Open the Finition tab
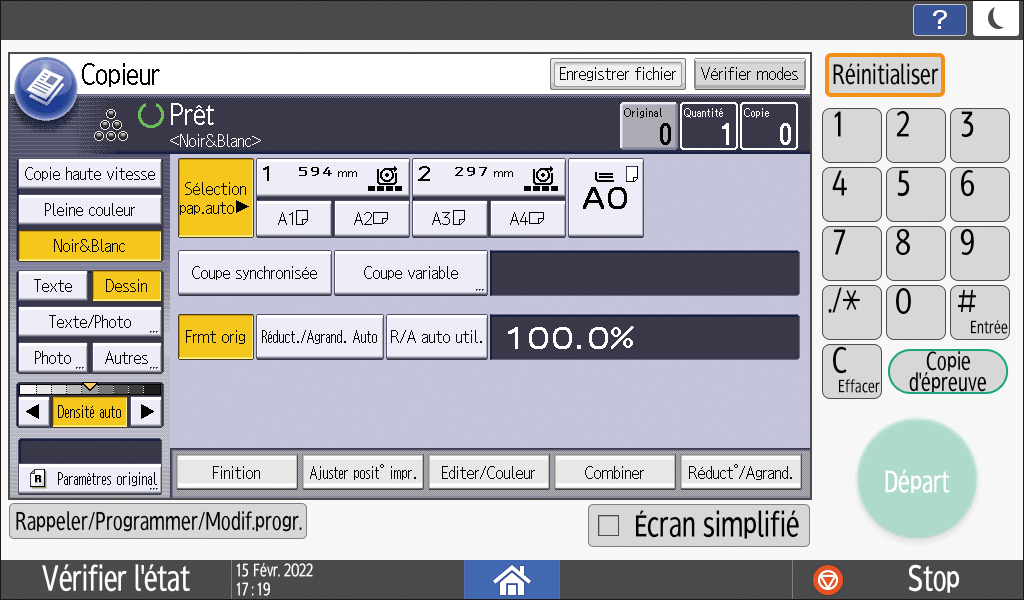 236,473
